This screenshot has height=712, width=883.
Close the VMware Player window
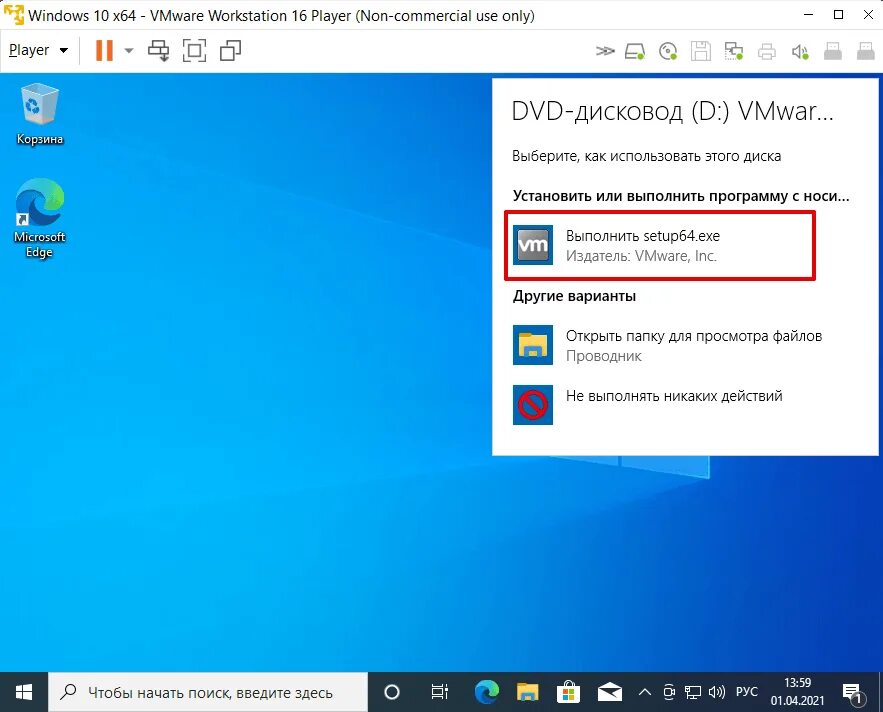click(868, 15)
